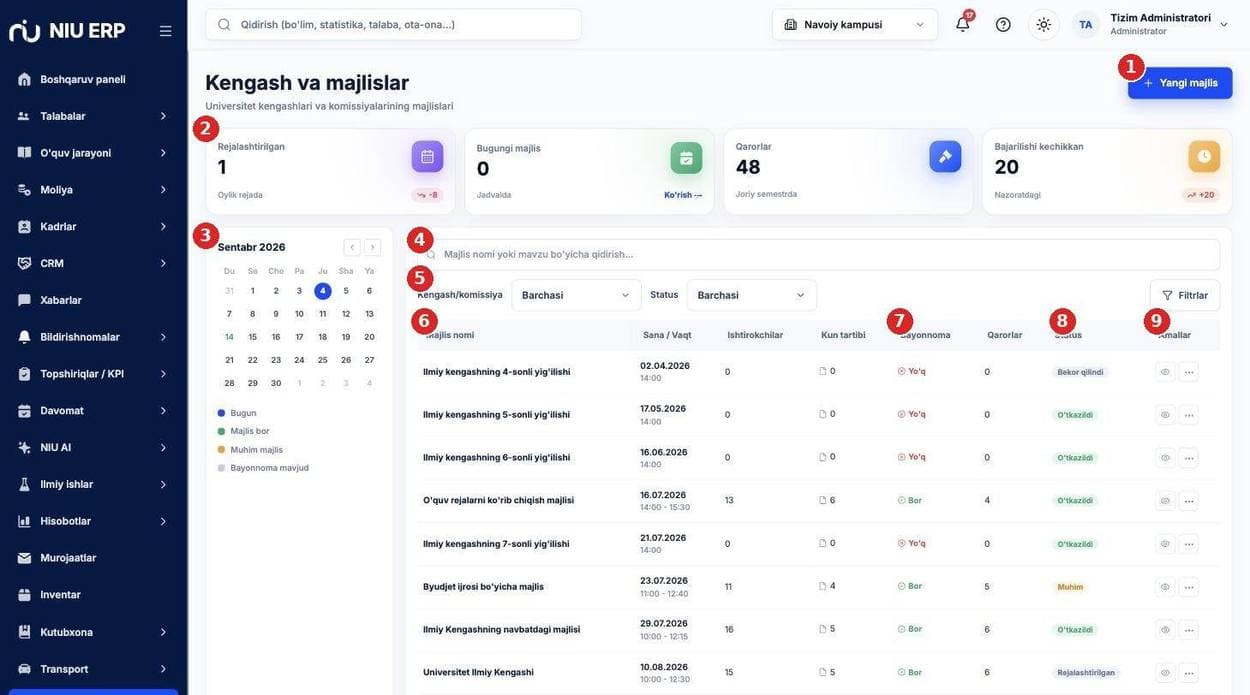
Task: Open more actions for Ilmiy kengashning 5-sonli yig'ilishi
Action: click(x=1189, y=415)
